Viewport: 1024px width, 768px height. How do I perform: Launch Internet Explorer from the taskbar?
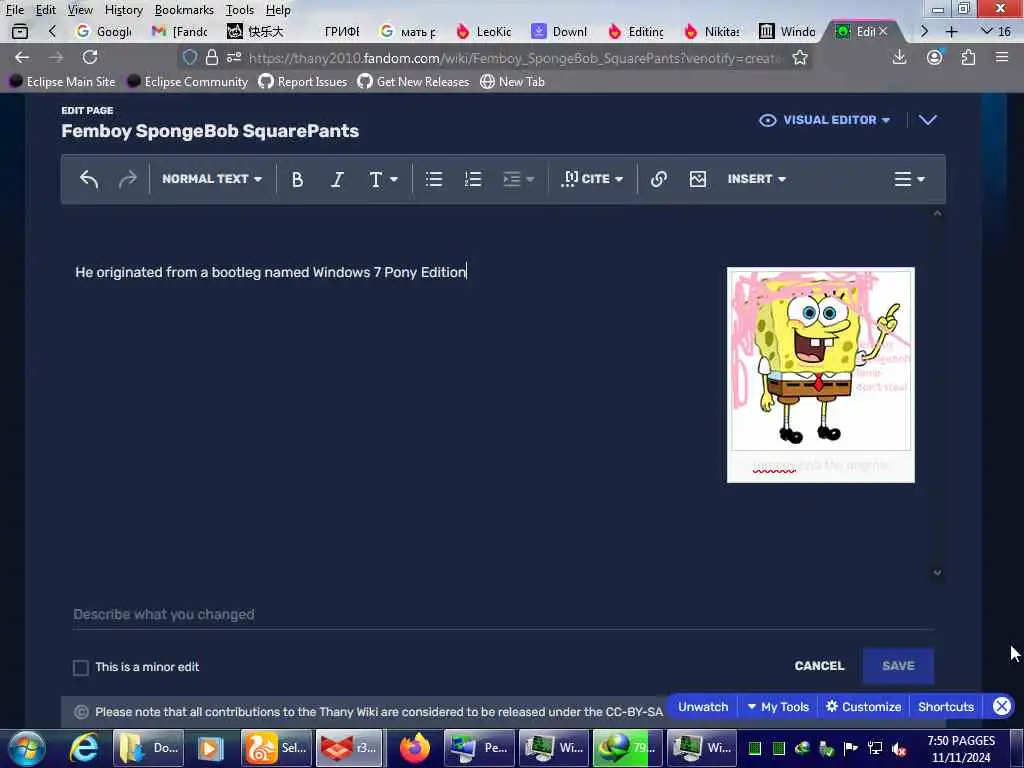click(84, 748)
